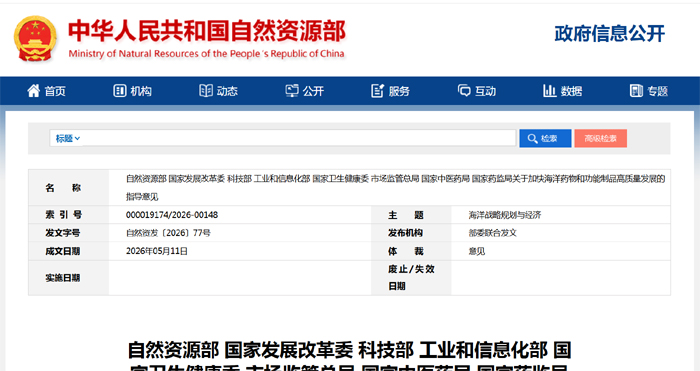Click the 动态 open-book icon
Viewport: 700px width, 371px height.
pyautogui.click(x=206, y=91)
